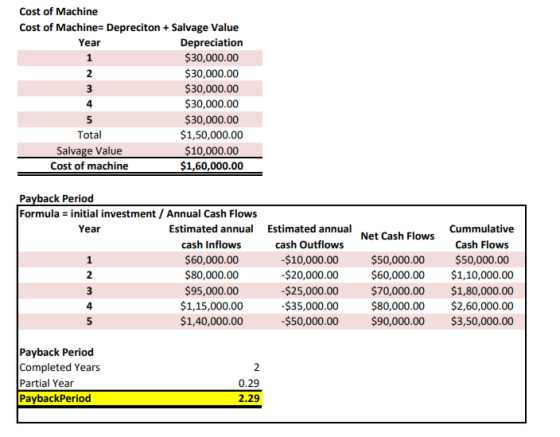Select the $1,60,000.00 cost of machine value

coord(211,166)
